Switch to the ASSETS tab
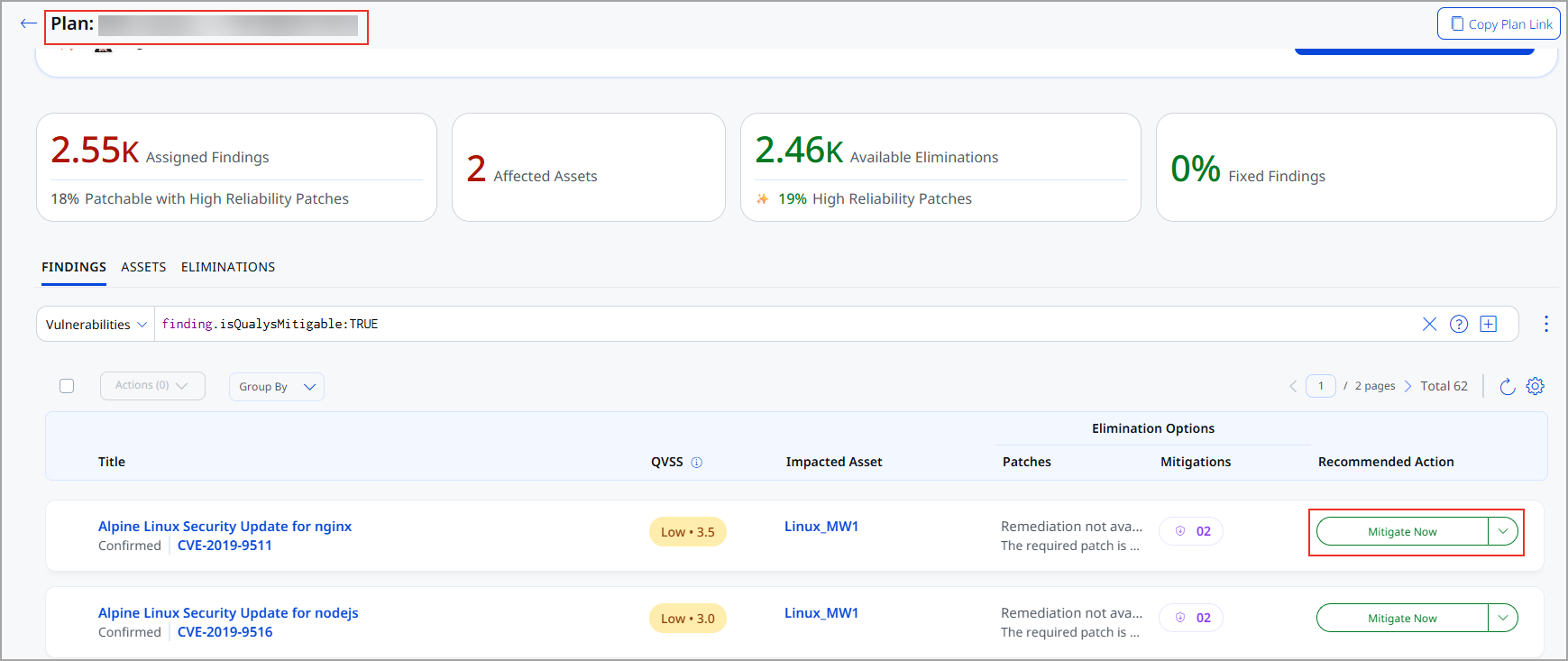This screenshot has height=661, width=1568. [x=143, y=267]
